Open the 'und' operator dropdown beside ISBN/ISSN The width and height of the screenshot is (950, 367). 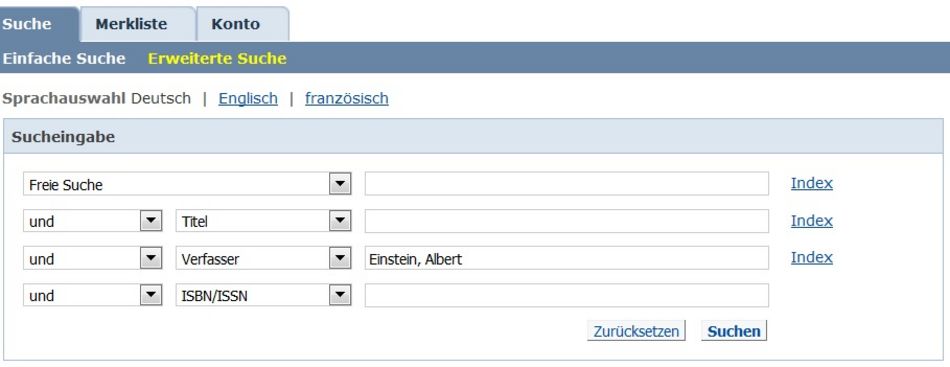[151, 296]
